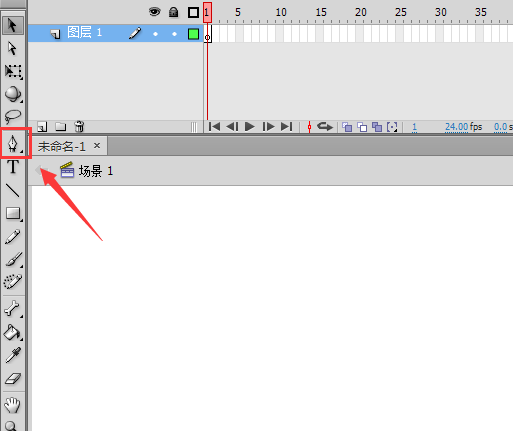Screen dimensions: 513x431
Task: Choose the Brush tool
Action: pyautogui.click(x=13, y=259)
